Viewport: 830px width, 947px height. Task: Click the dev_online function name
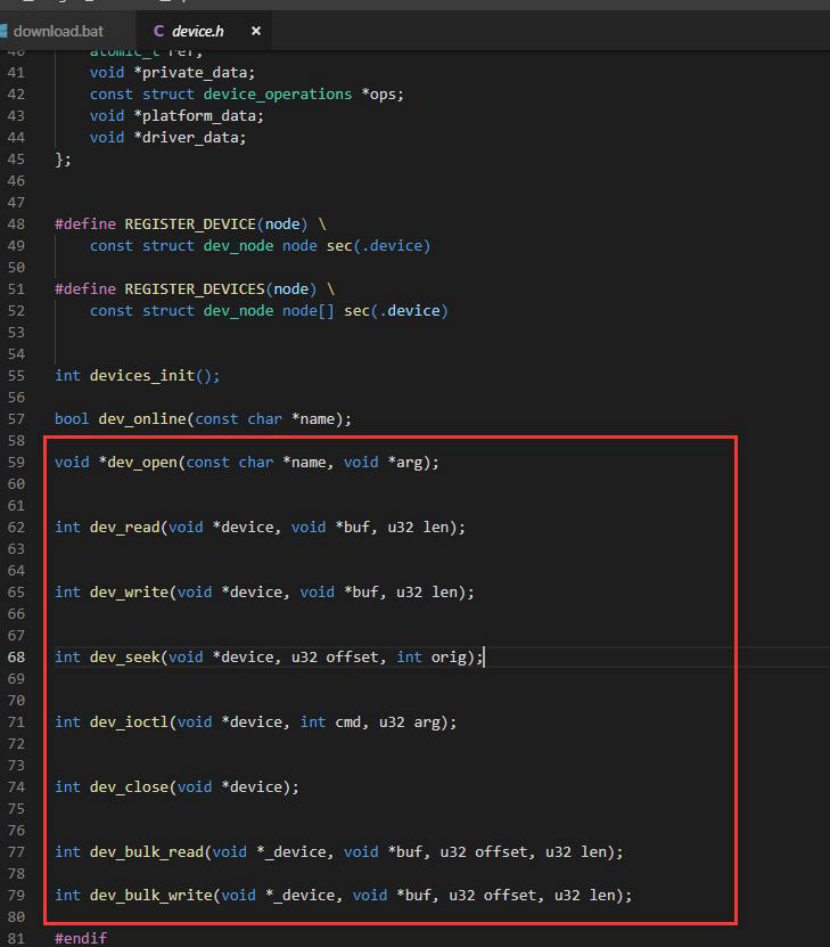(143, 419)
